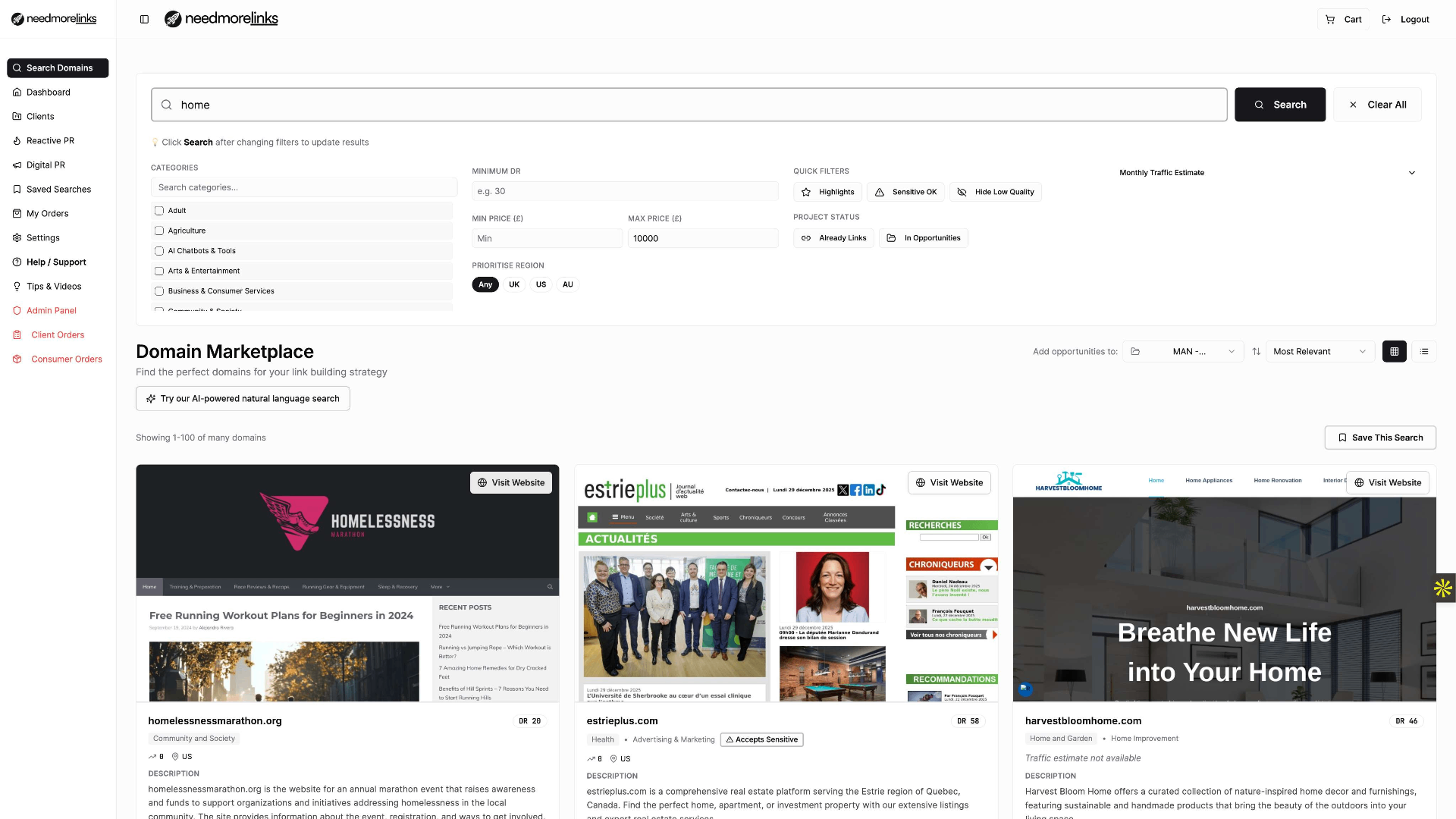
Task: Toggle the Highlights quick filter
Action: tap(827, 192)
